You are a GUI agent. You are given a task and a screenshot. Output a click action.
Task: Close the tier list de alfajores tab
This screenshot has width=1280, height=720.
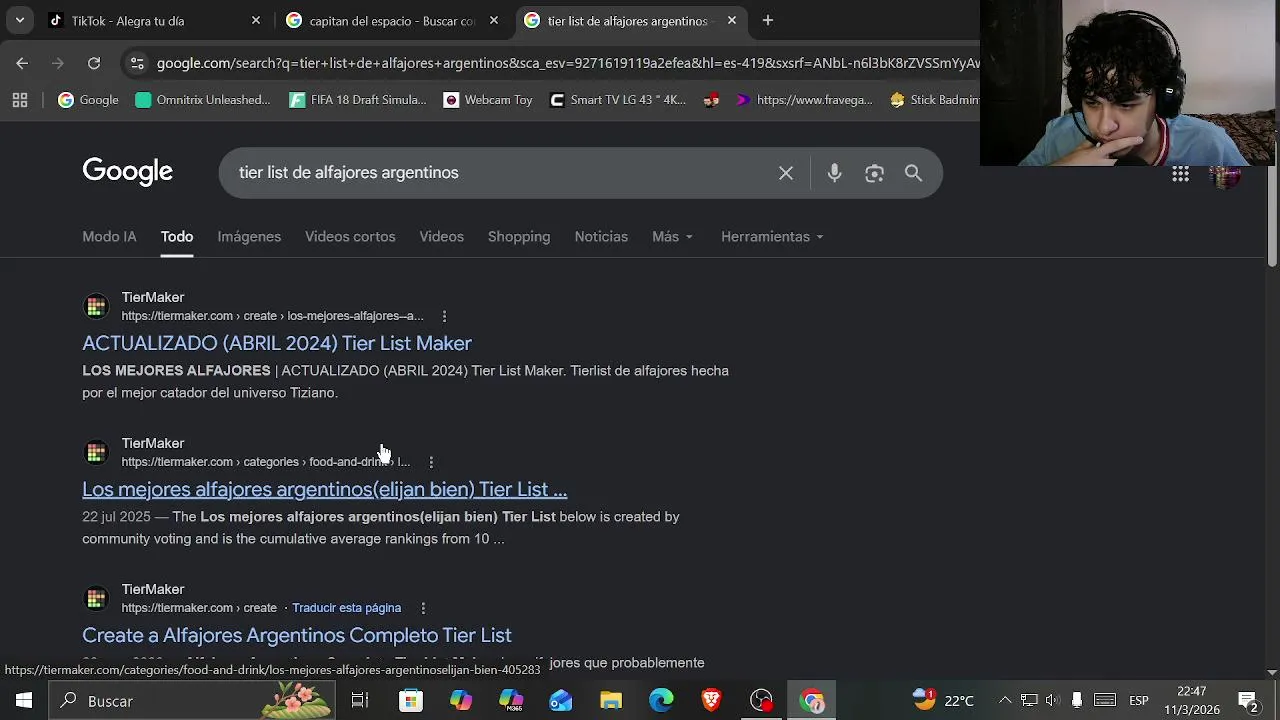click(731, 20)
